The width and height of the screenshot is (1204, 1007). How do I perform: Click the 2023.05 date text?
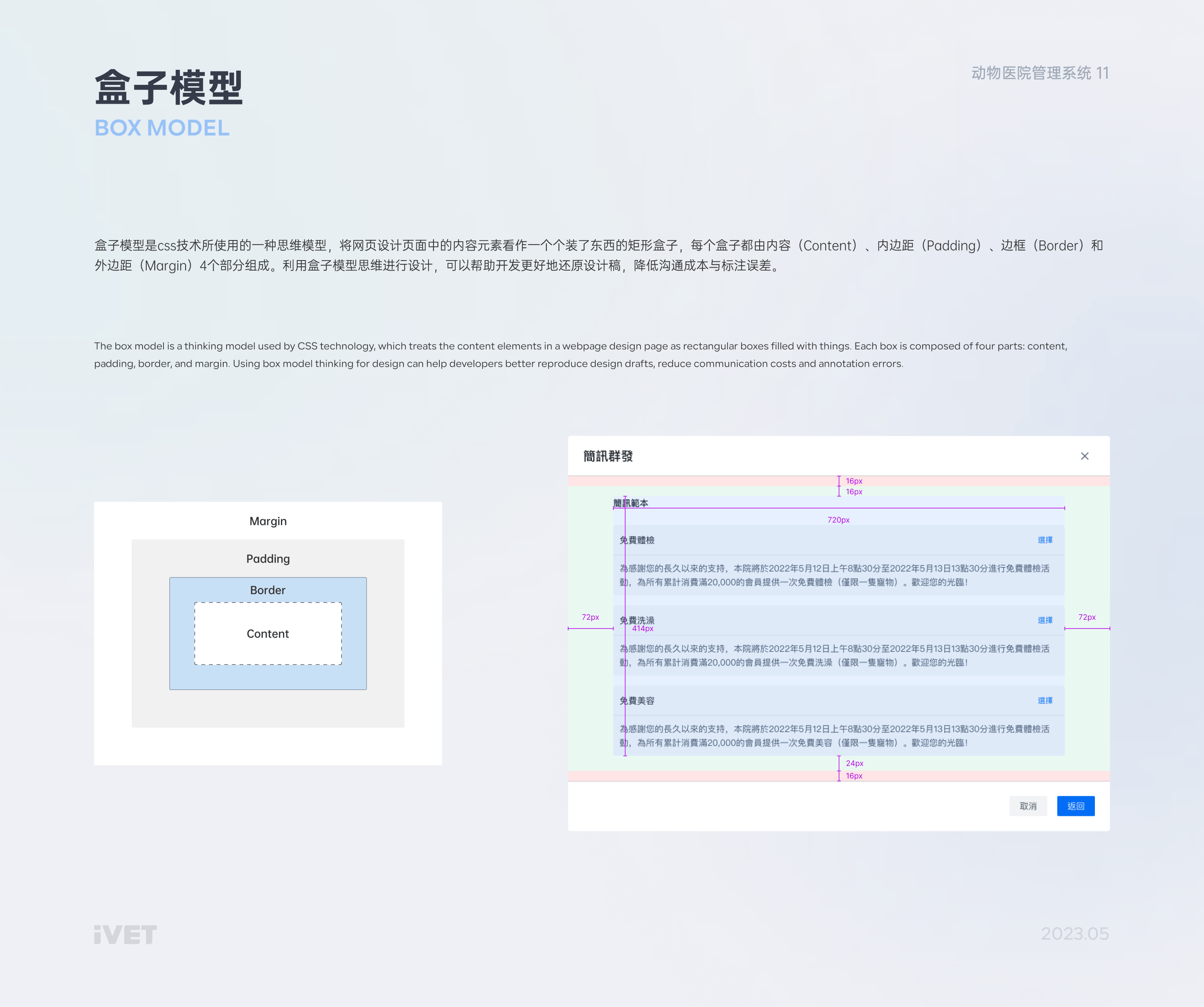point(1074,933)
